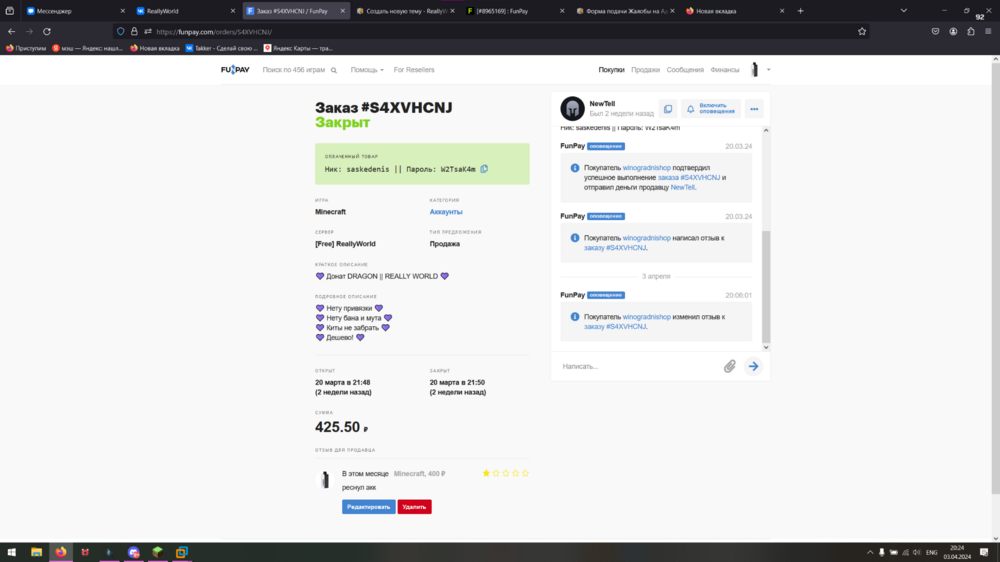Screen dimensions: 1000x562
Task: Send message with the arrow button
Action: tap(753, 366)
